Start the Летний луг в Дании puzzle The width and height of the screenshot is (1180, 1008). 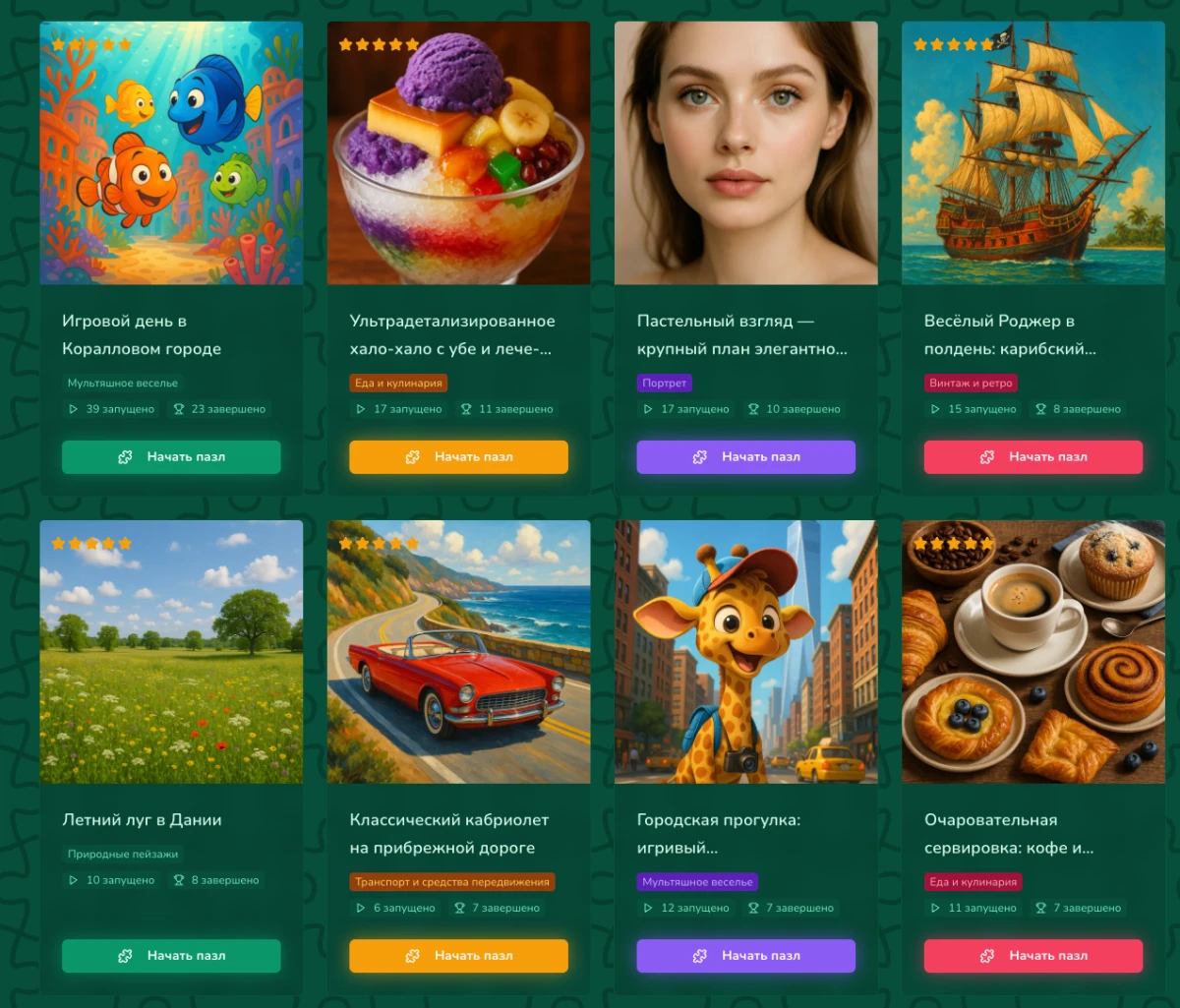pos(171,956)
